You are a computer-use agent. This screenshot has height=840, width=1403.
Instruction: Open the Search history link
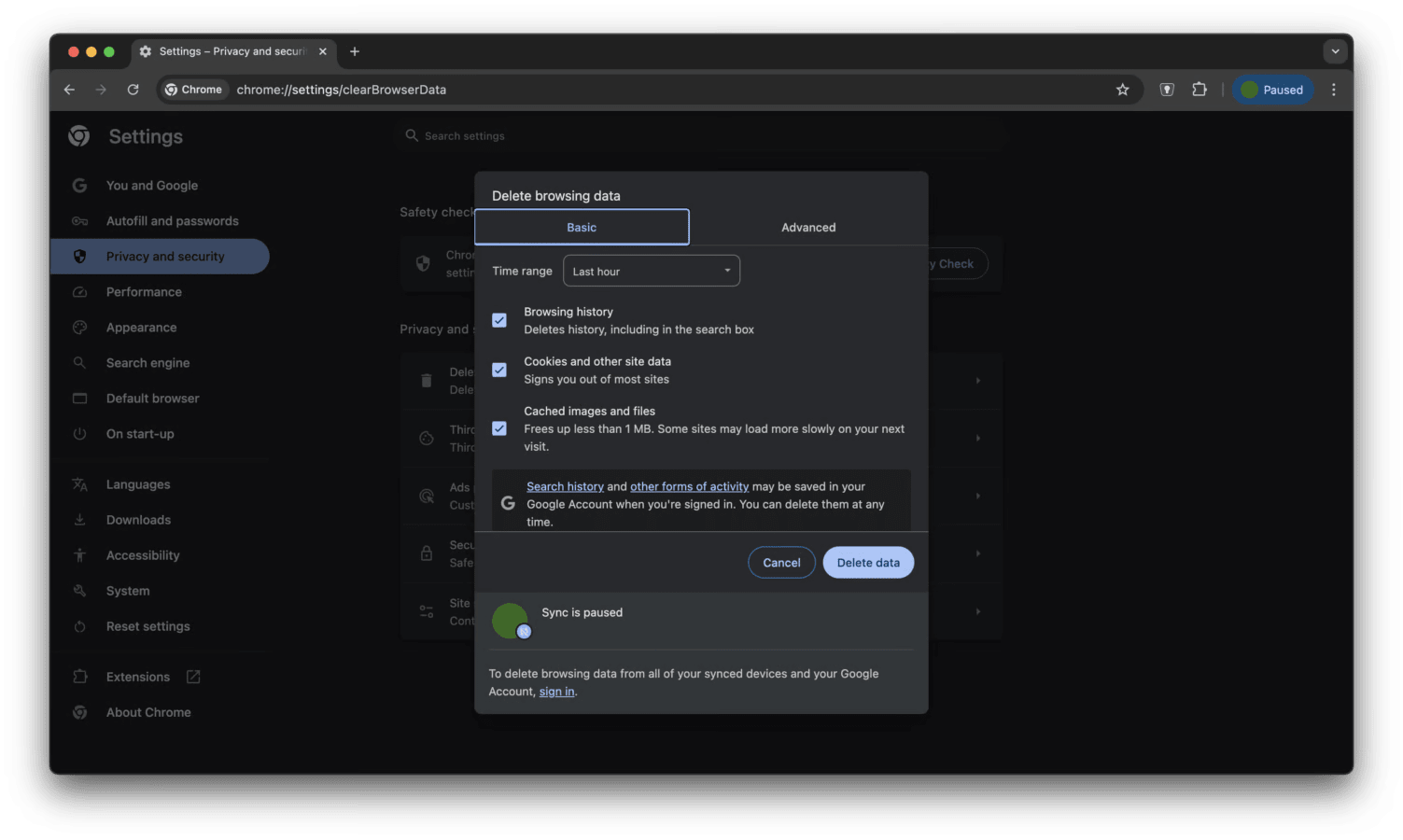tap(565, 486)
